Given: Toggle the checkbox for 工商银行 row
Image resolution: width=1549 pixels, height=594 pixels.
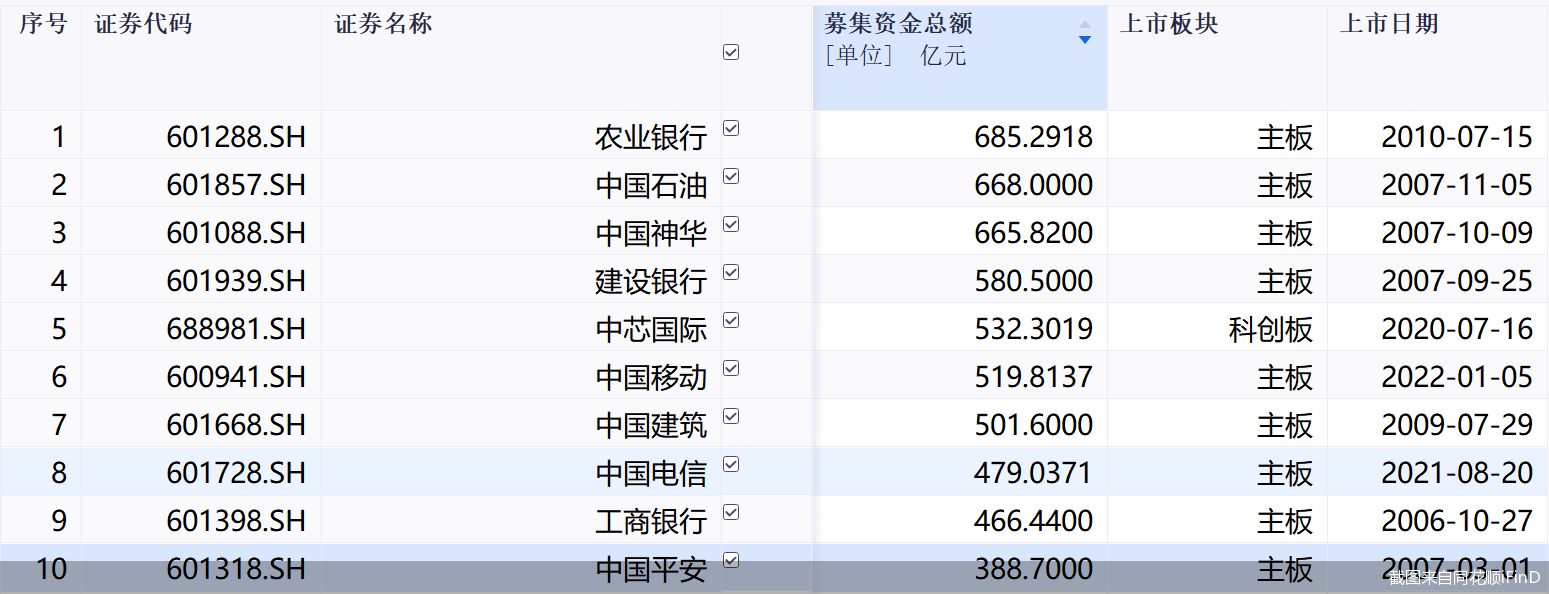Looking at the screenshot, I should (x=731, y=512).
